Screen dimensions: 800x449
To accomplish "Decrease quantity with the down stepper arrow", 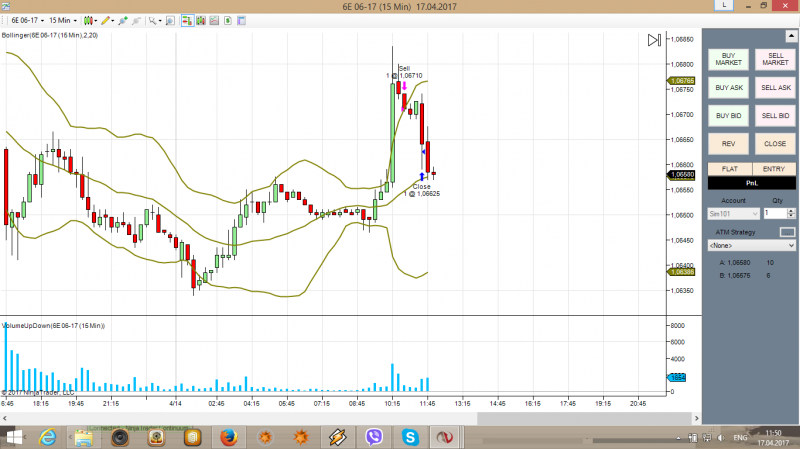I will 791,217.
